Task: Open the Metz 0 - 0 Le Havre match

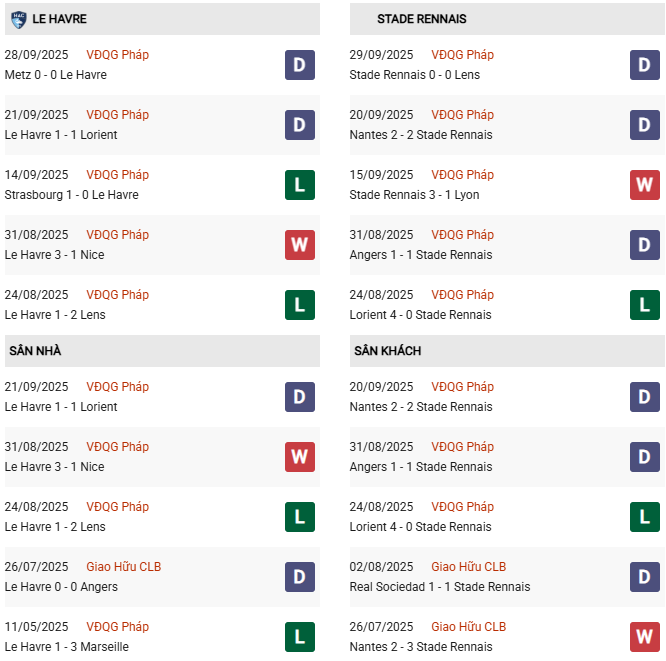Action: coord(55,75)
